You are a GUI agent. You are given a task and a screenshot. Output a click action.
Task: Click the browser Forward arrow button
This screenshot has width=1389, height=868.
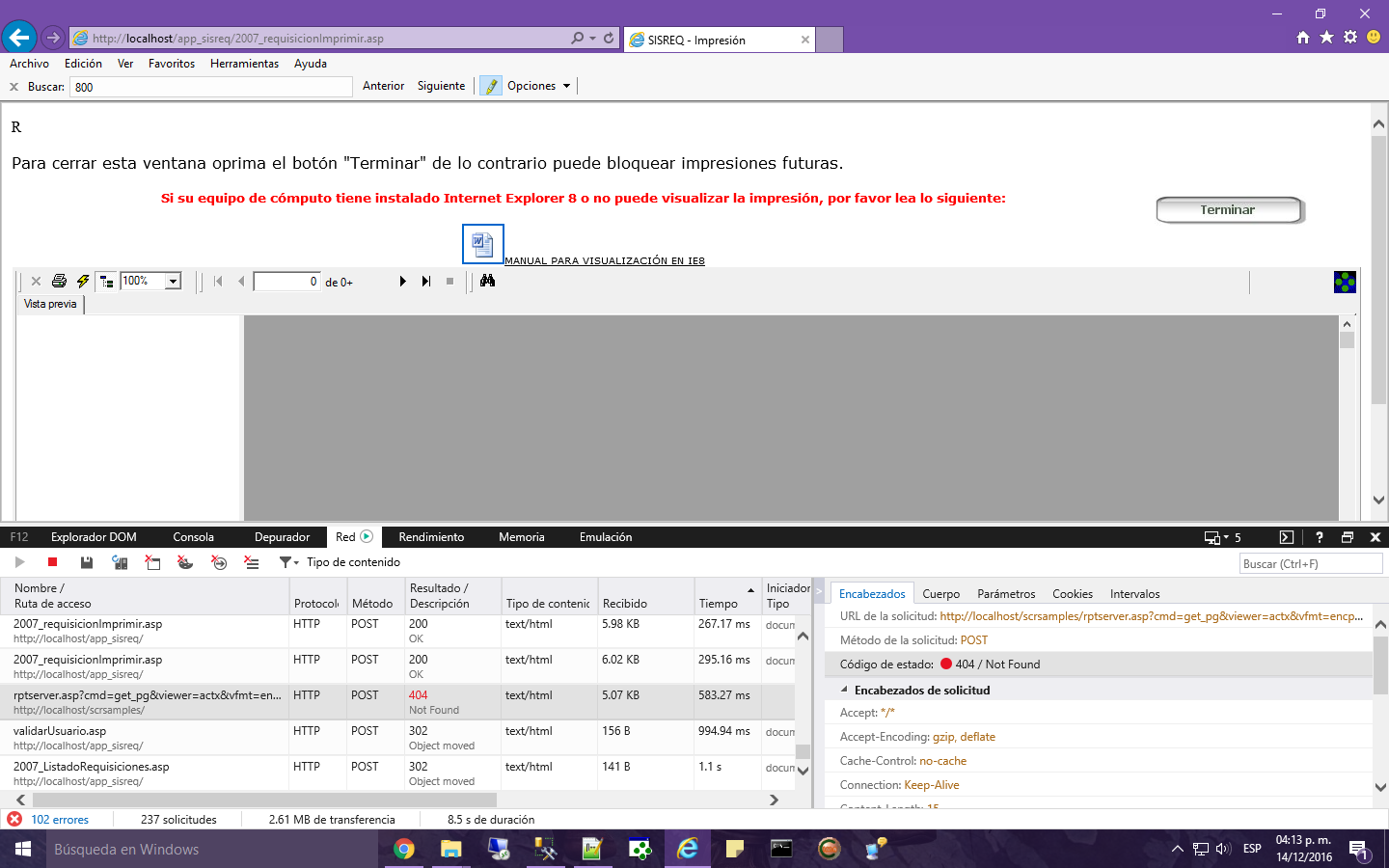click(53, 38)
